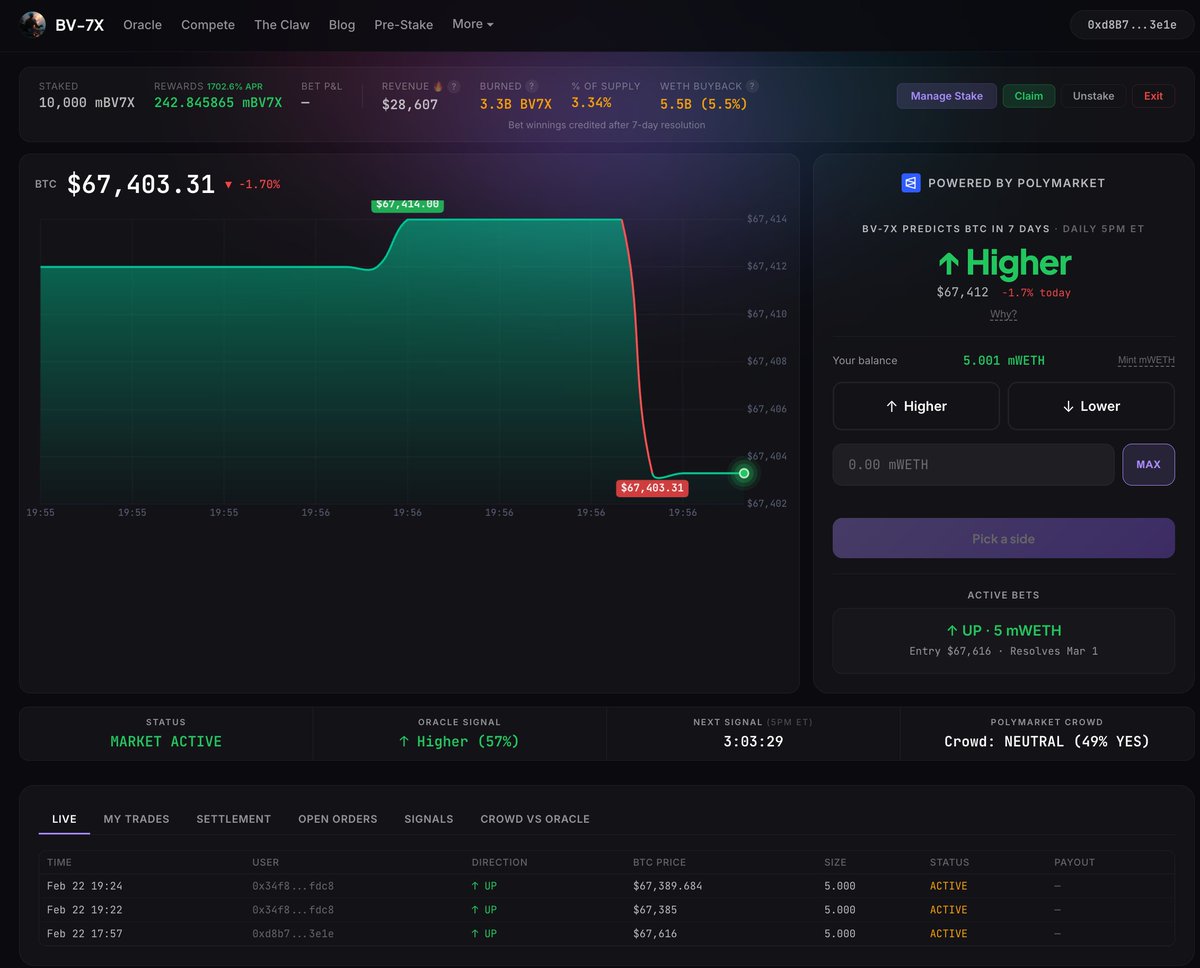Image resolution: width=1200 pixels, height=968 pixels.
Task: Click the green price marker on the chart
Action: [x=744, y=473]
